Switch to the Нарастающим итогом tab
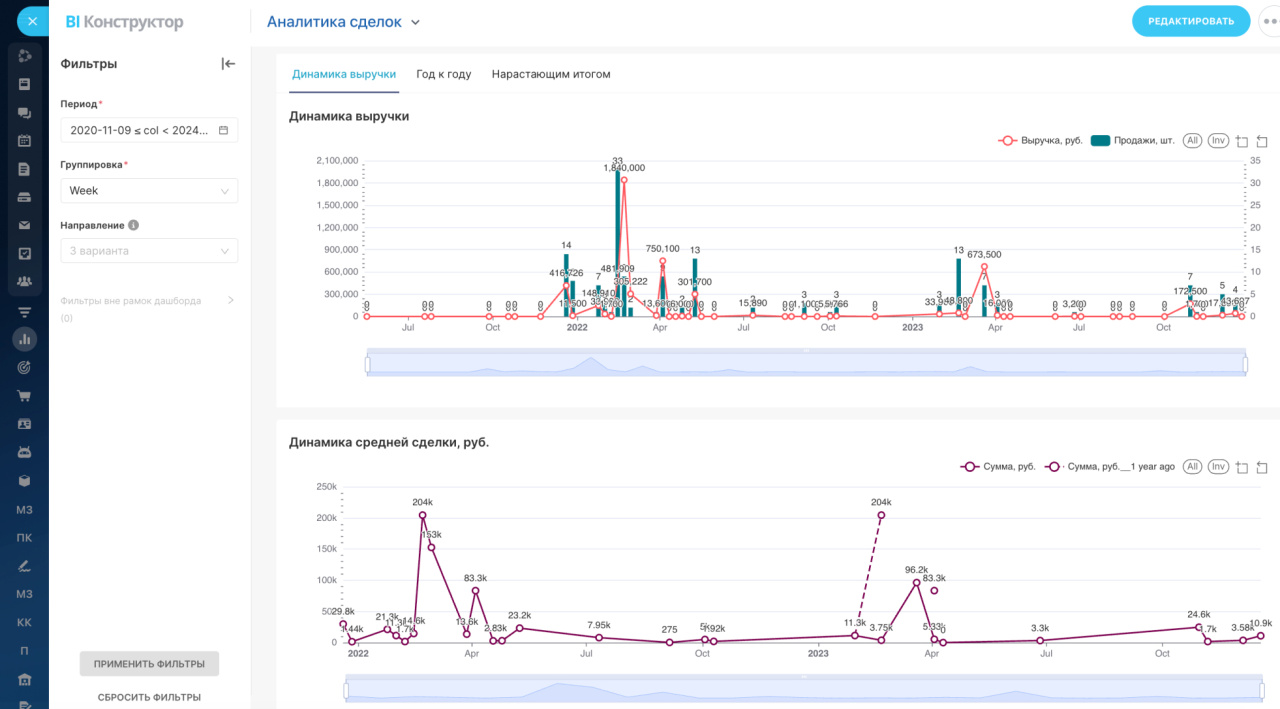Image resolution: width=1280 pixels, height=709 pixels. 551,74
